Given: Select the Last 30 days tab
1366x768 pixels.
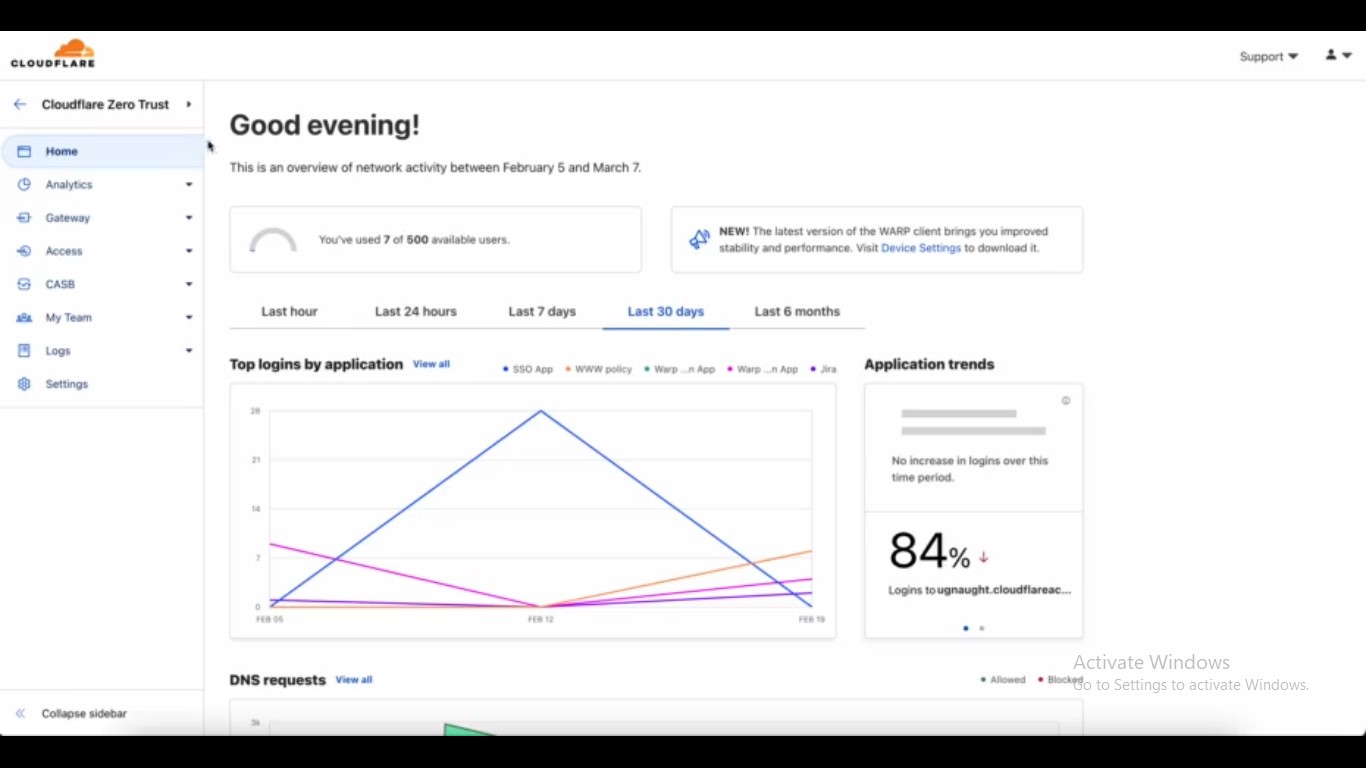Looking at the screenshot, I should 666,312.
